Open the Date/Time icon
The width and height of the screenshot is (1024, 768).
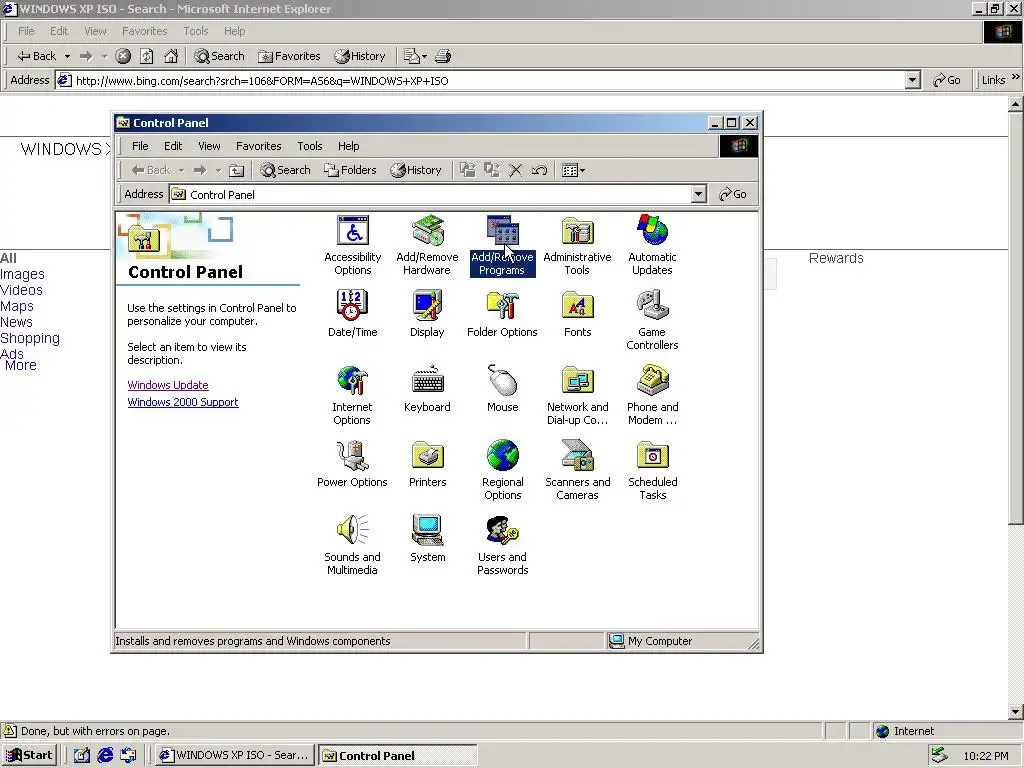353,314
